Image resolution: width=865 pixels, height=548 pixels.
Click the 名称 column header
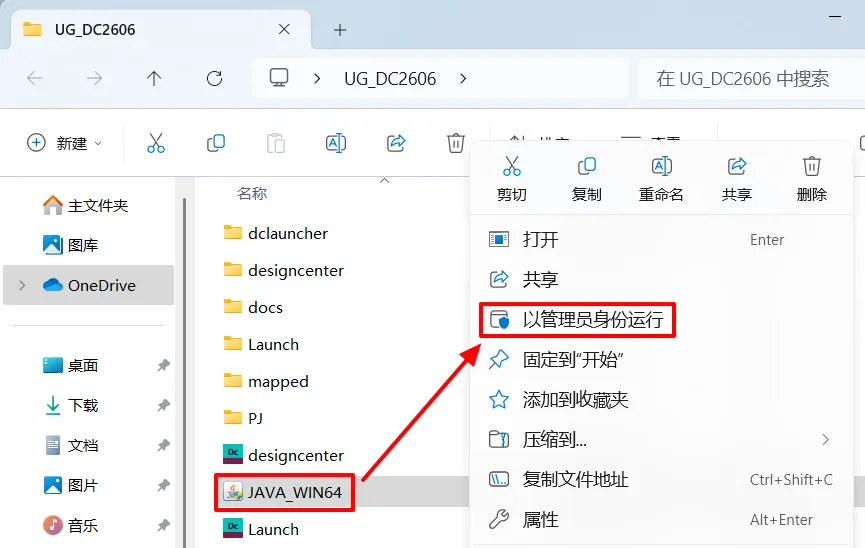pos(252,194)
